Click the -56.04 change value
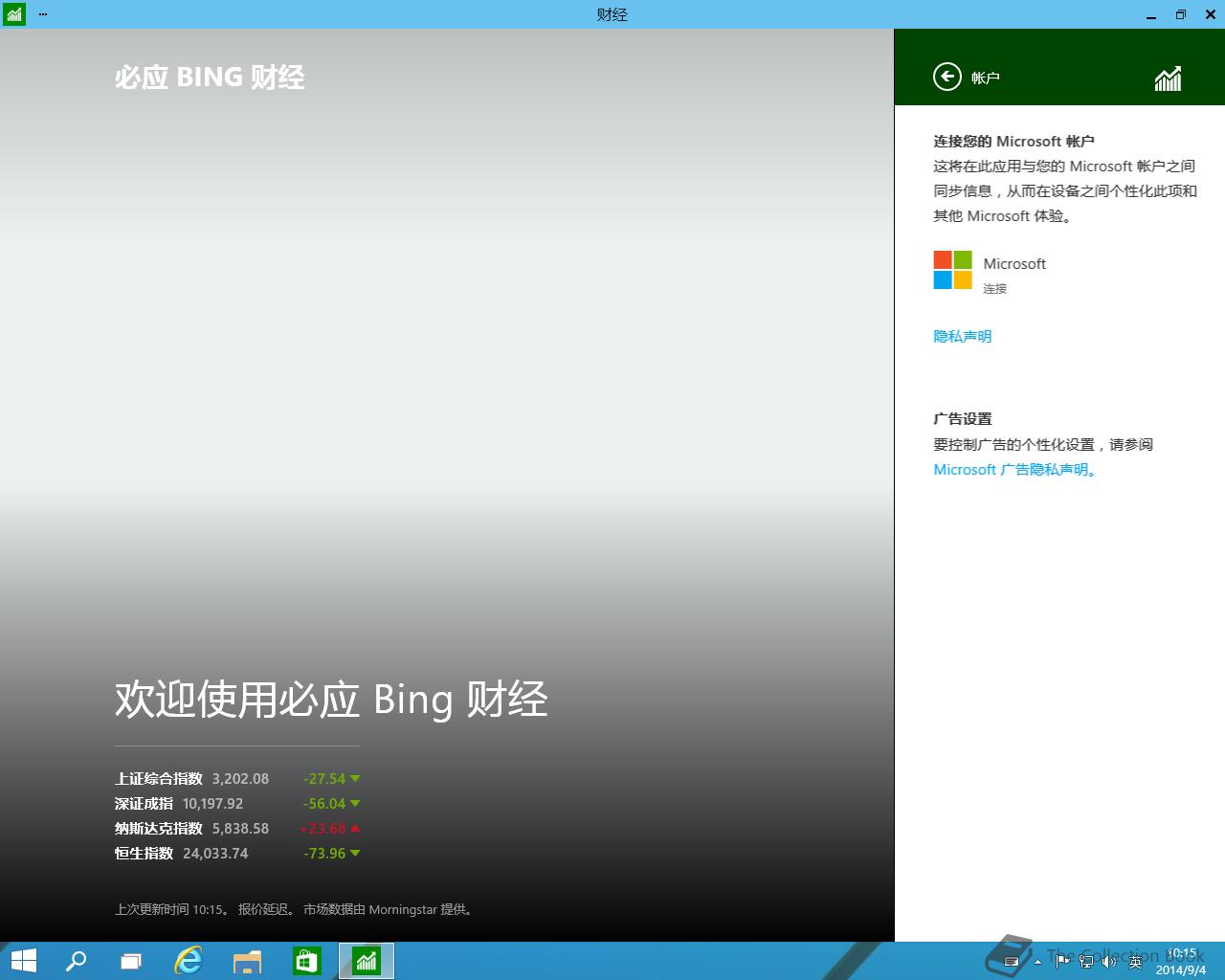Image resolution: width=1225 pixels, height=980 pixels. 323,804
